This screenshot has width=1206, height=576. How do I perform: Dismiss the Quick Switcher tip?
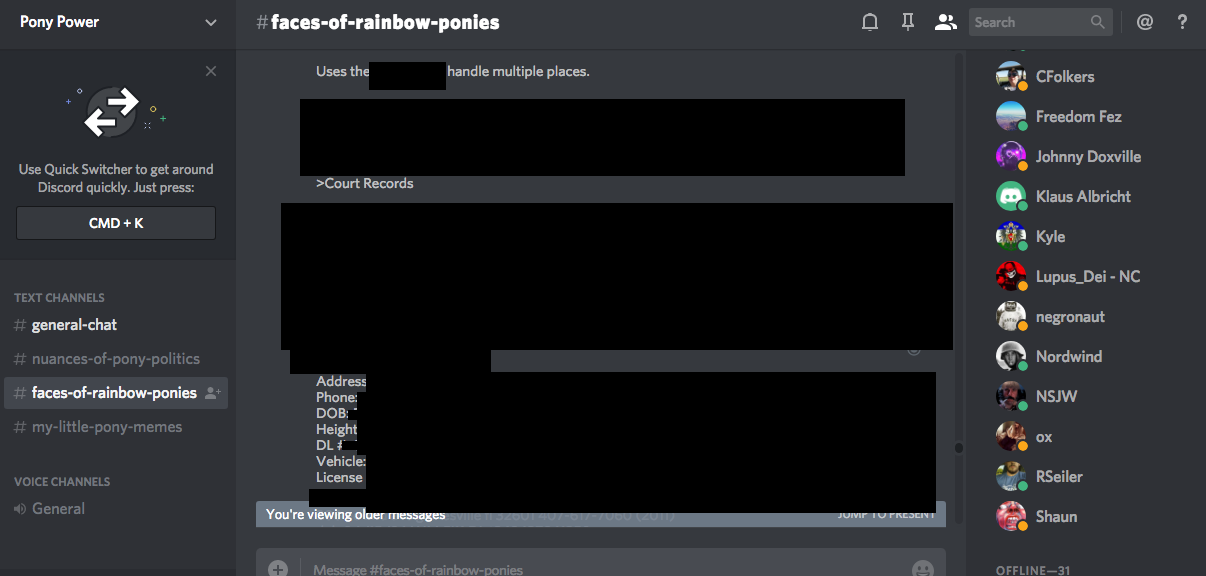[210, 71]
